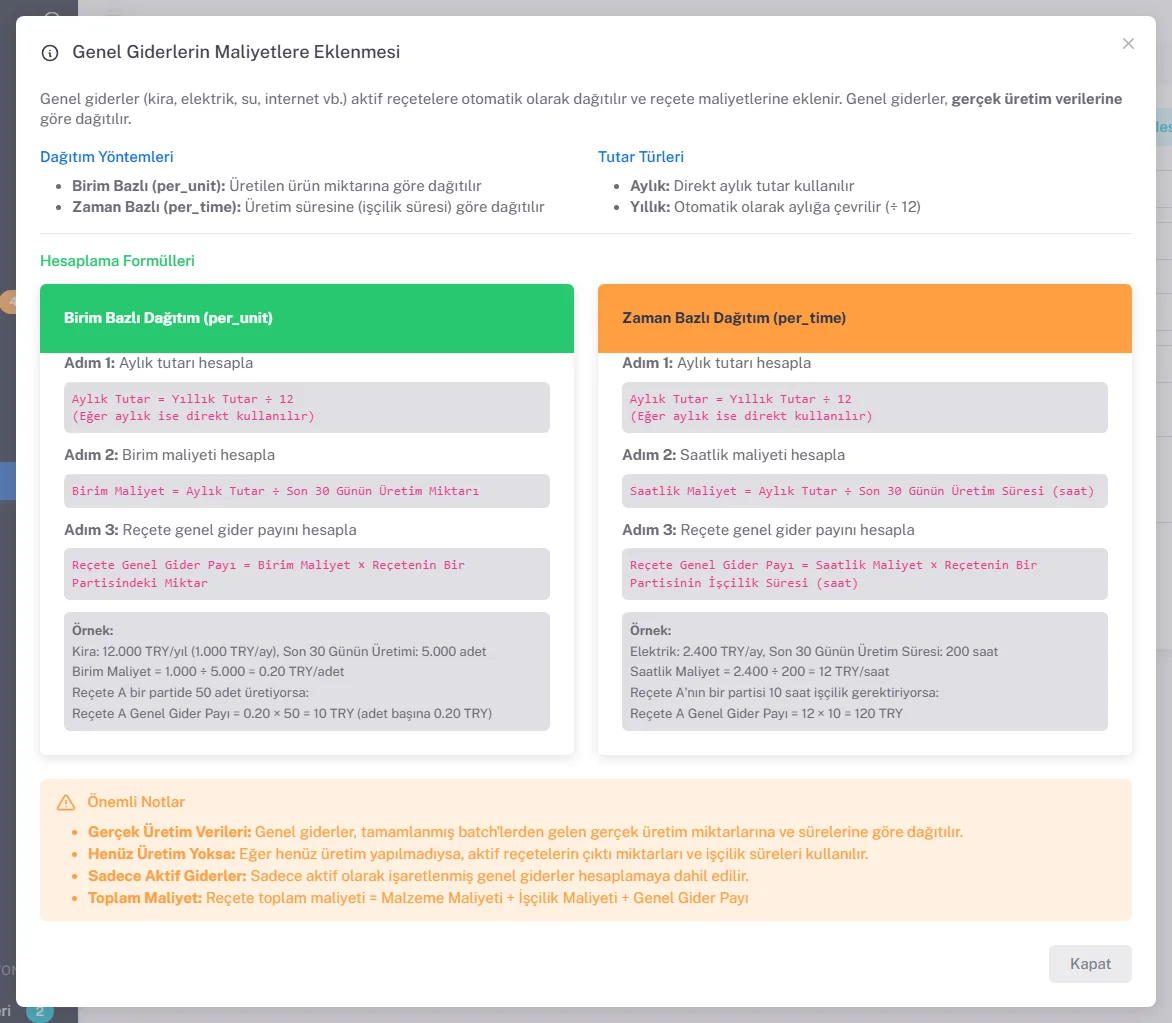The width and height of the screenshot is (1172, 1023).
Task: Click "Birim Maliyet = 1.000 ÷ 5.000" line
Action: [x=208, y=672]
